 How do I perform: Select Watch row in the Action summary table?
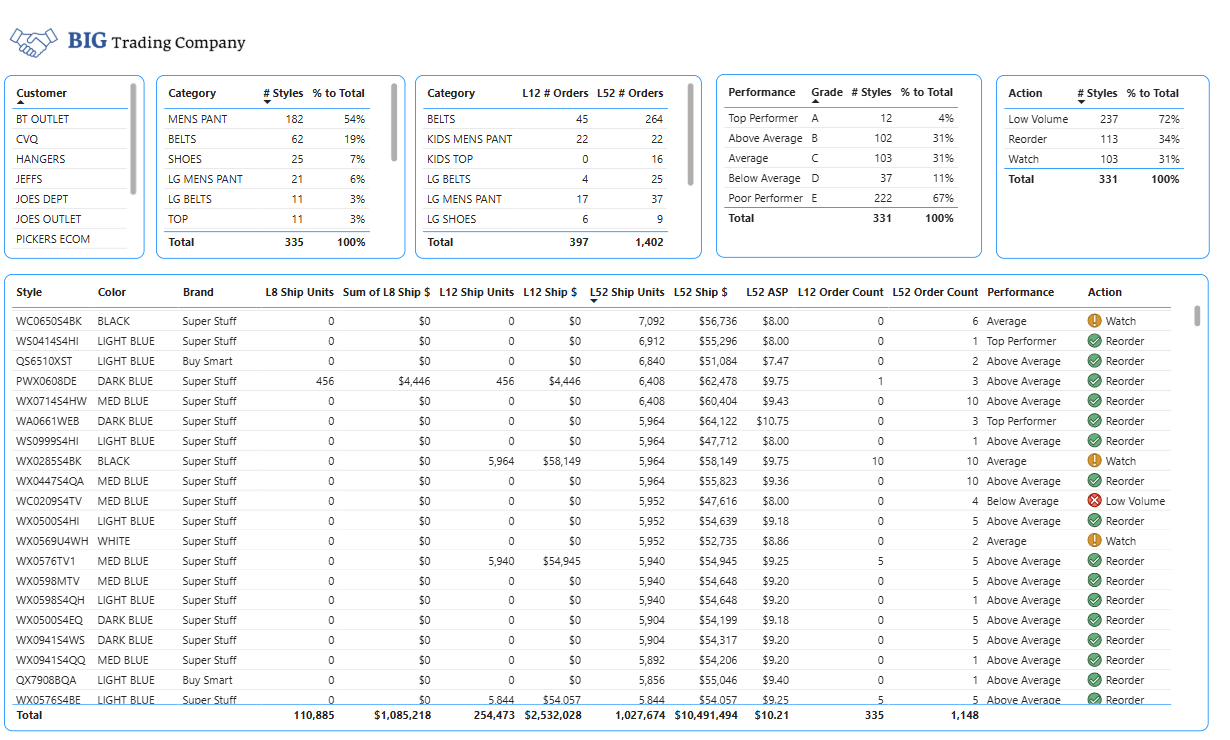click(x=1094, y=159)
